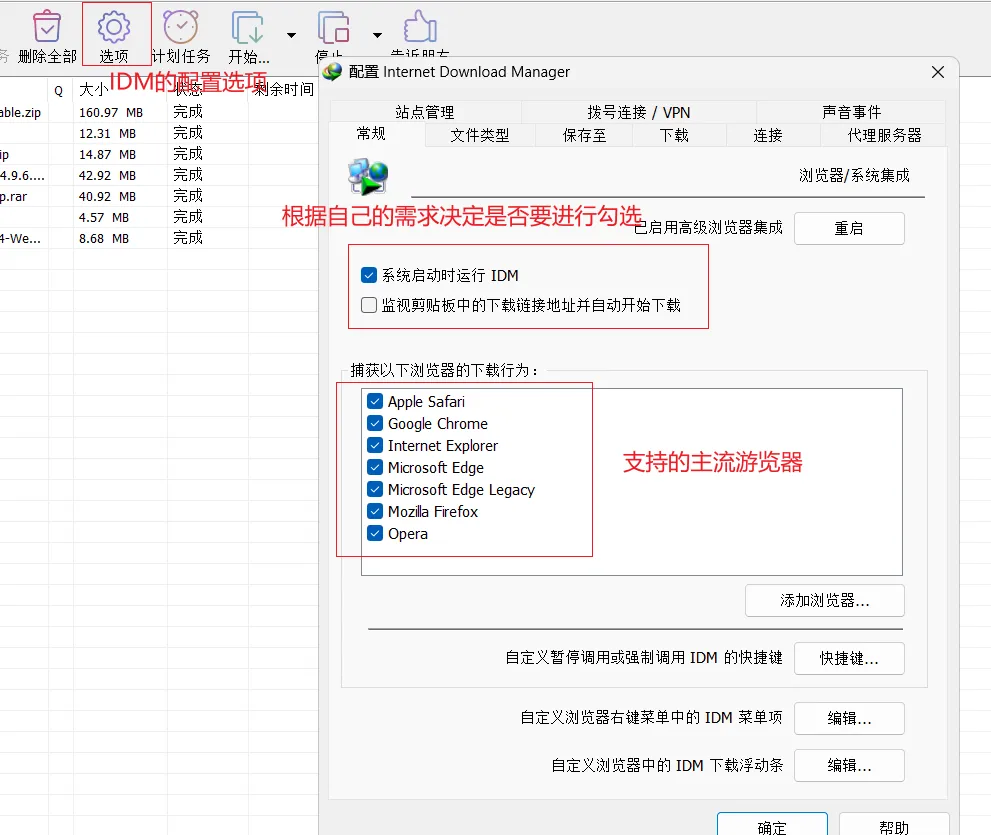The image size is (991, 835).
Task: Click the 帮助 button
Action: click(894, 826)
